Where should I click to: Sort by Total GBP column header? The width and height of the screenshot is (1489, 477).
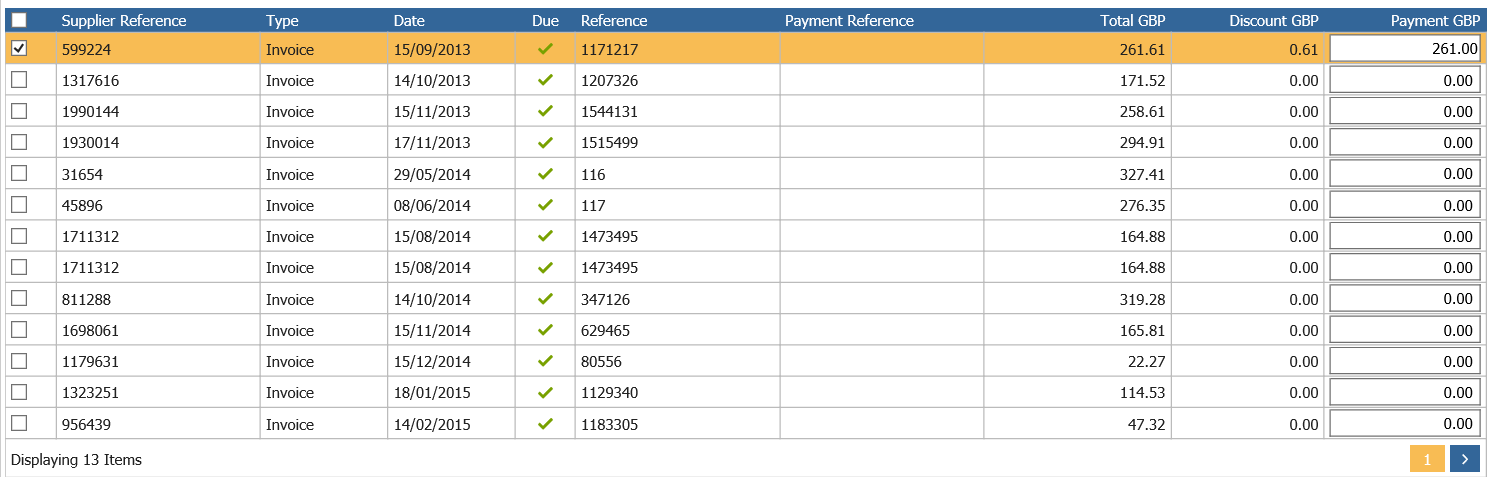click(1133, 20)
